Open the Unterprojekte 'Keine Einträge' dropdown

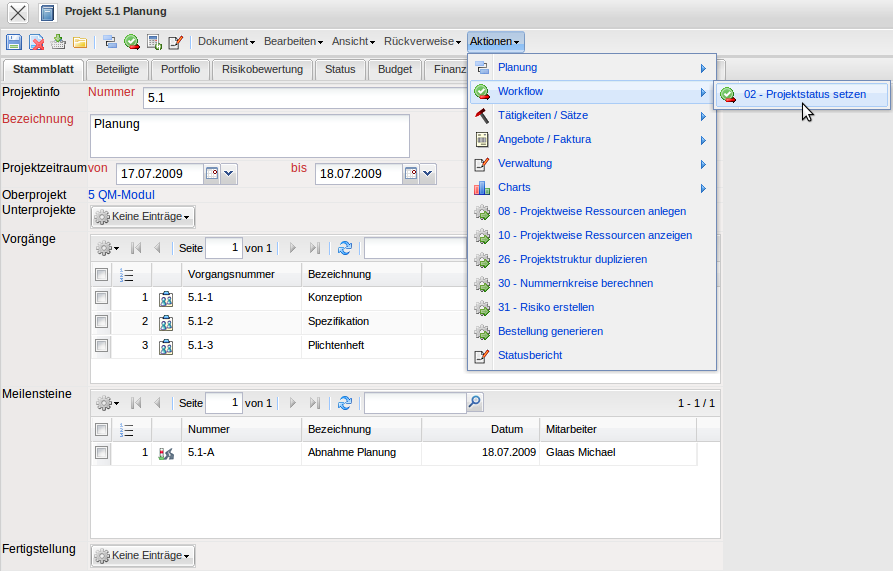click(x=142, y=216)
